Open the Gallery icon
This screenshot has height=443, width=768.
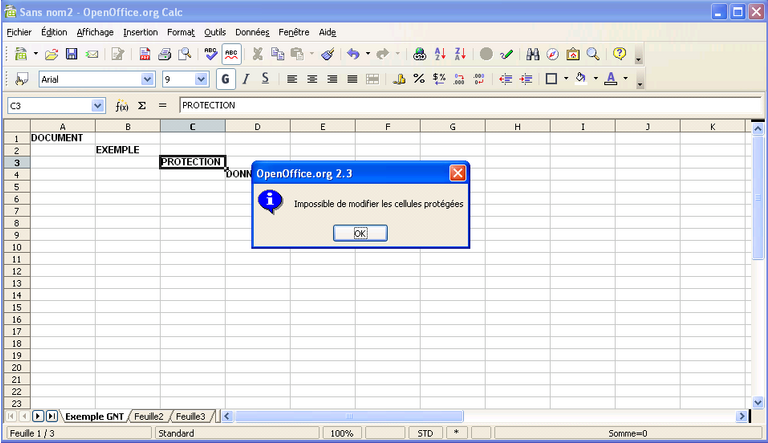(573, 54)
